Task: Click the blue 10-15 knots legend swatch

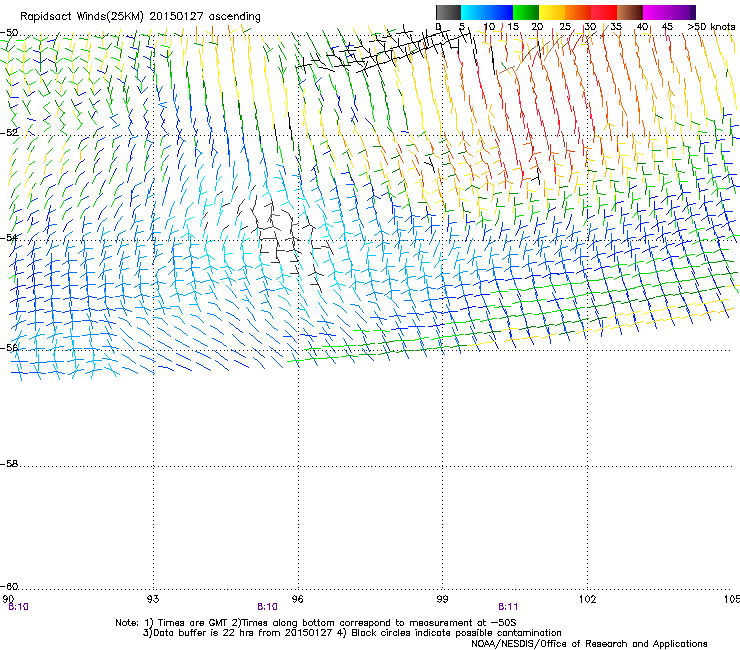Action: (500, 12)
